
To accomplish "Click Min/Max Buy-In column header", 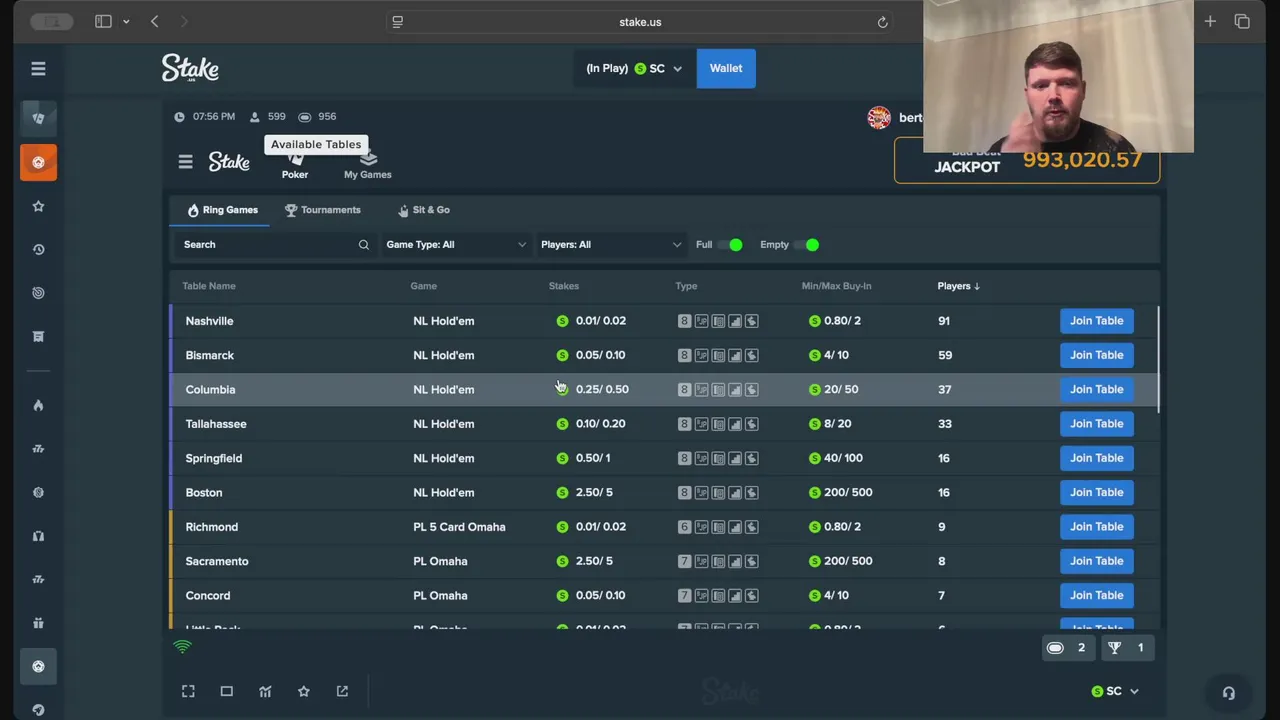I will 836,286.
